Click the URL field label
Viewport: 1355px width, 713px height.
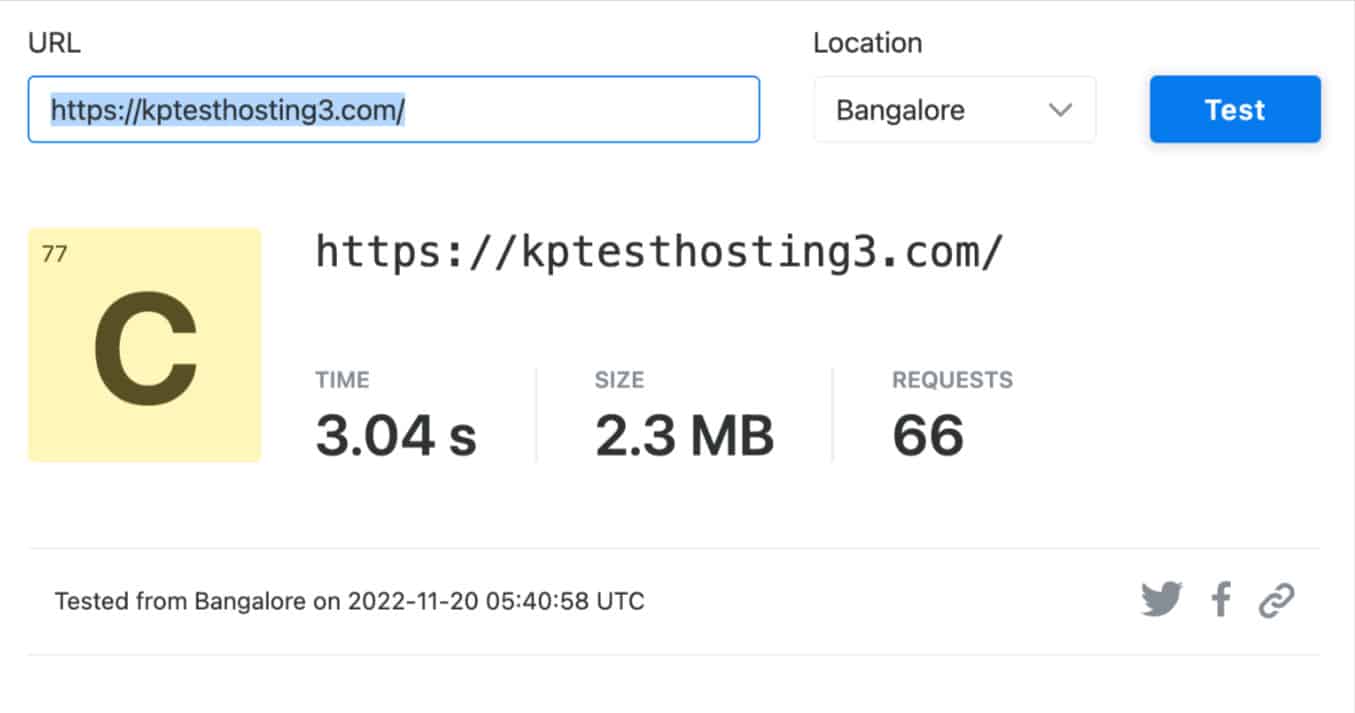[54, 43]
